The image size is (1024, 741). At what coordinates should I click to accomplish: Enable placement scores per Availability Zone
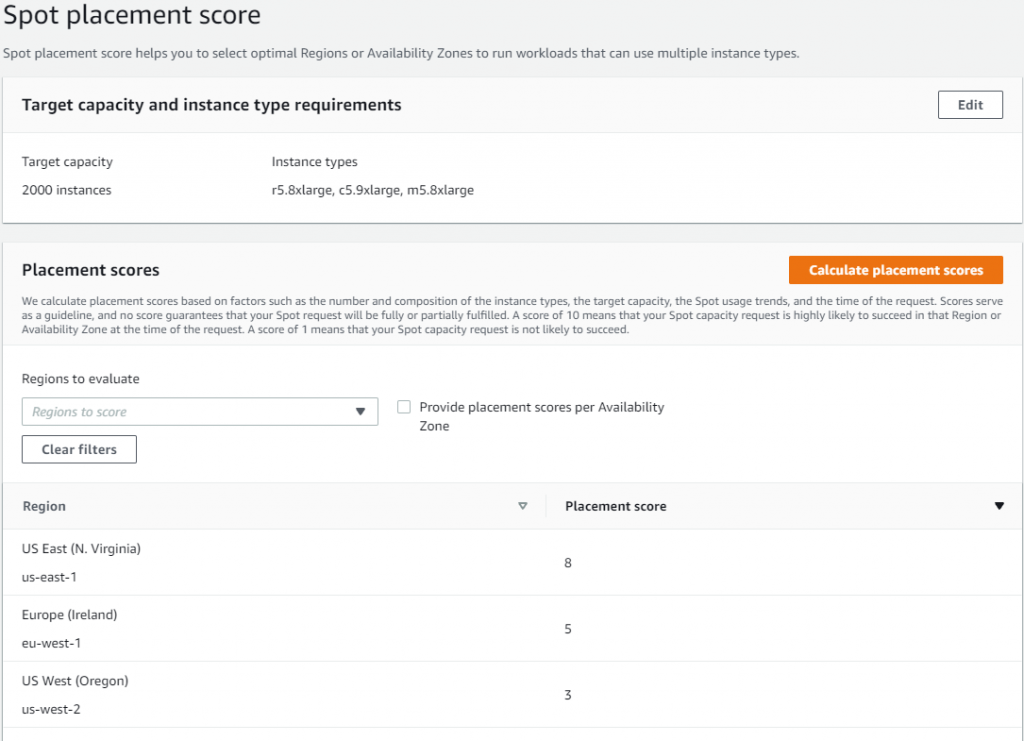click(x=404, y=407)
